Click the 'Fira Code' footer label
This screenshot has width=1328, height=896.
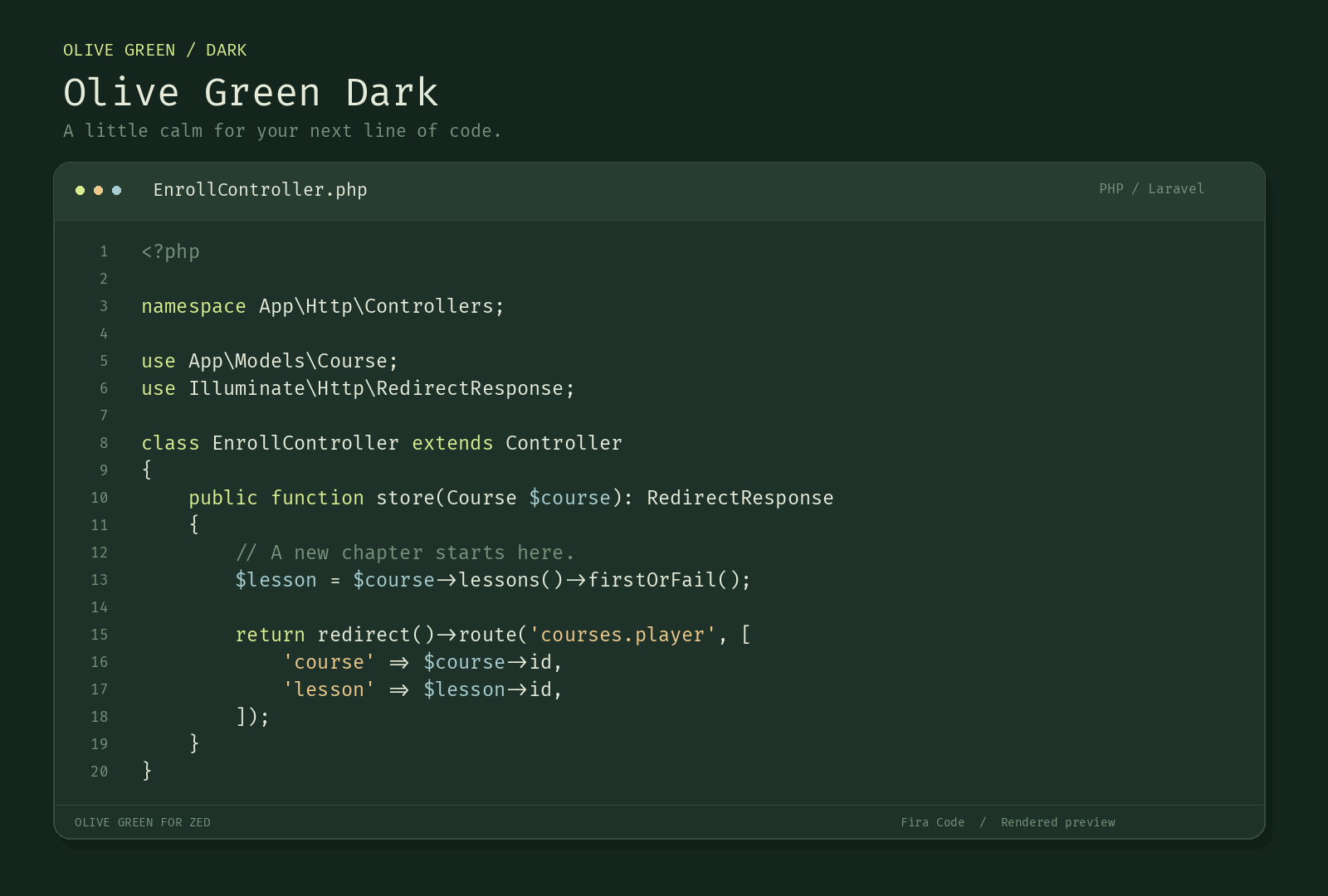point(933,822)
